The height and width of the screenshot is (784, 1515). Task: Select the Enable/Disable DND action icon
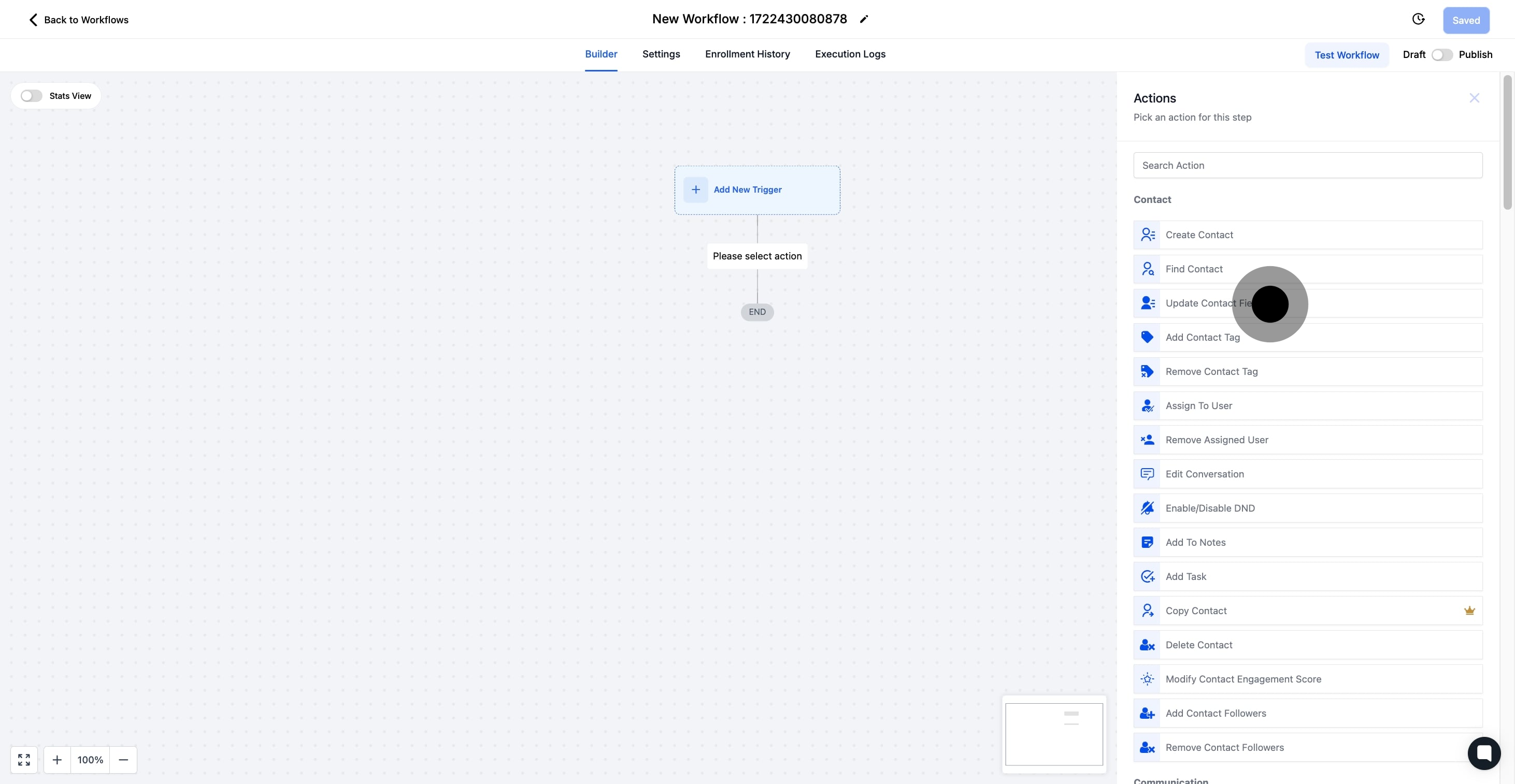point(1148,508)
